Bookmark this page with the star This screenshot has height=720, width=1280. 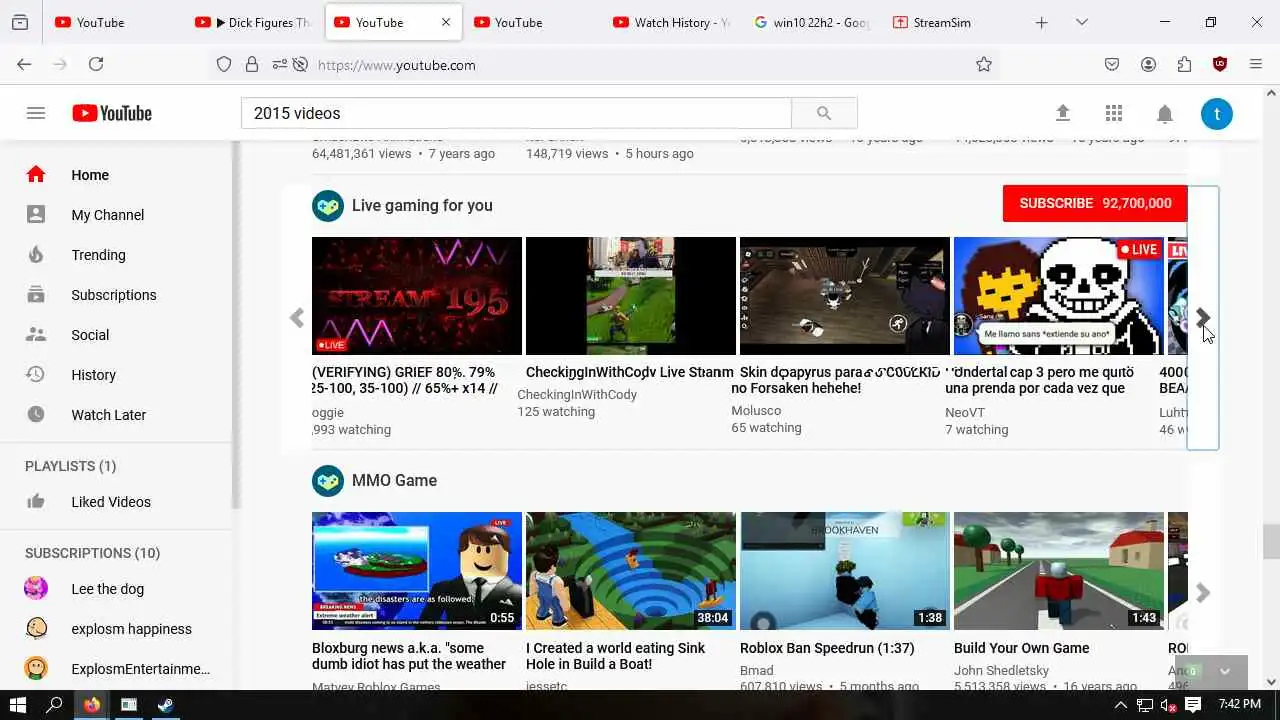point(984,64)
